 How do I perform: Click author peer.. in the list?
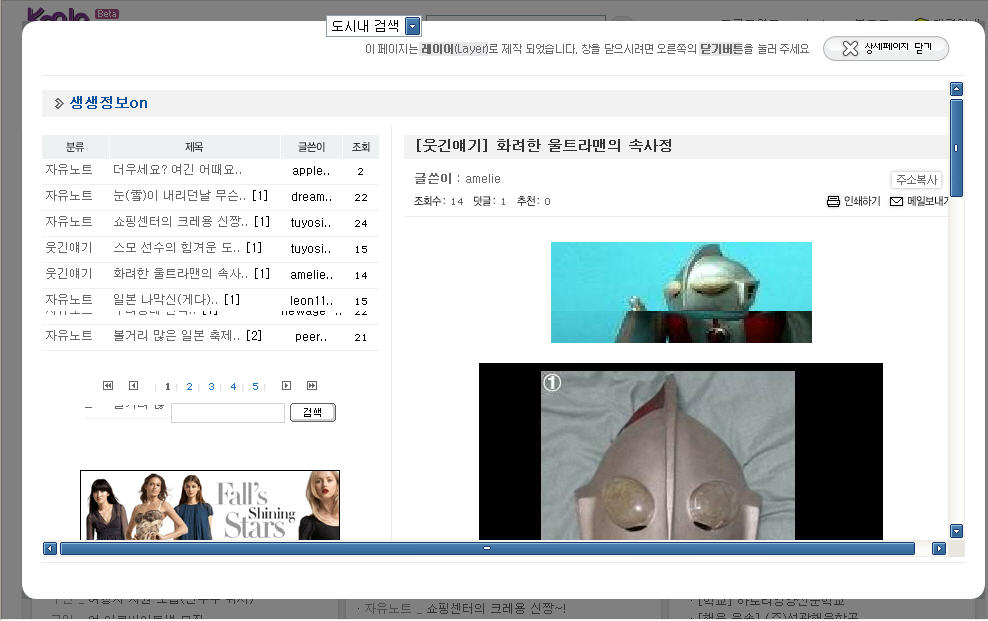click(311, 337)
